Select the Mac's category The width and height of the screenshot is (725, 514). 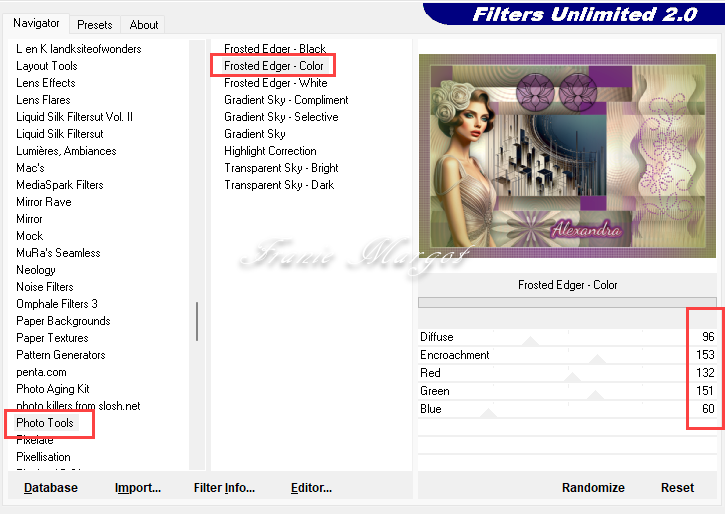31,168
